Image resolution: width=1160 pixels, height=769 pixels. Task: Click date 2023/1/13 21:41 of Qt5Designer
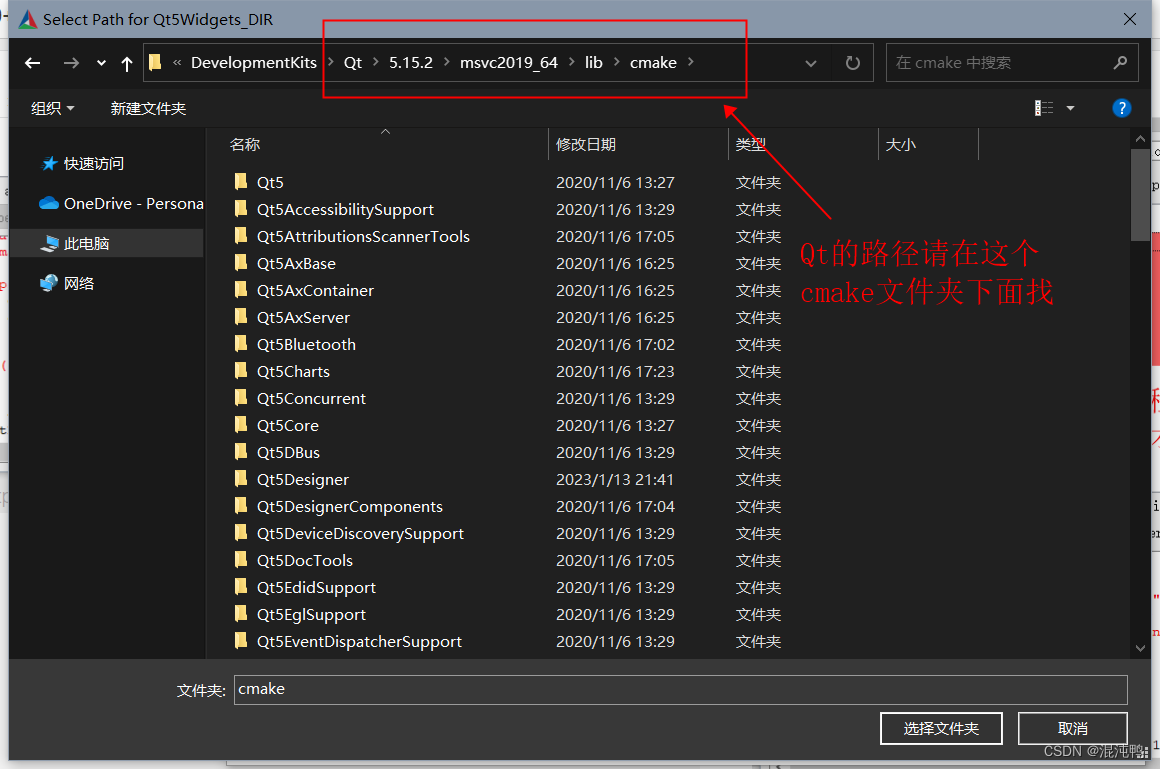[615, 480]
